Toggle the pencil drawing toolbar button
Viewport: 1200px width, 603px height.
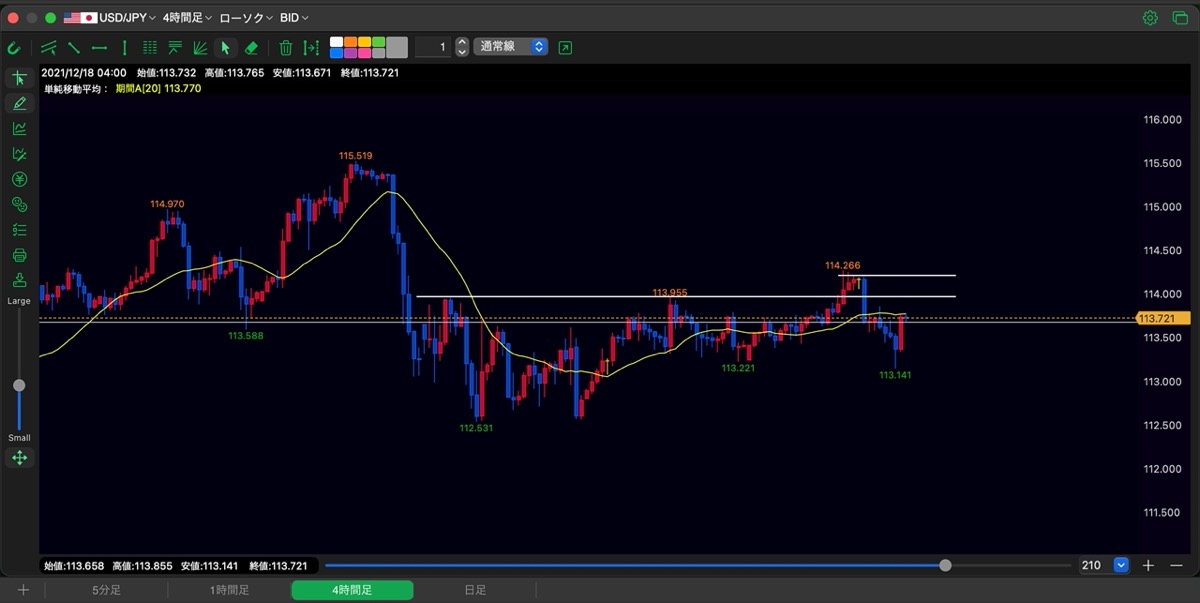coord(19,103)
